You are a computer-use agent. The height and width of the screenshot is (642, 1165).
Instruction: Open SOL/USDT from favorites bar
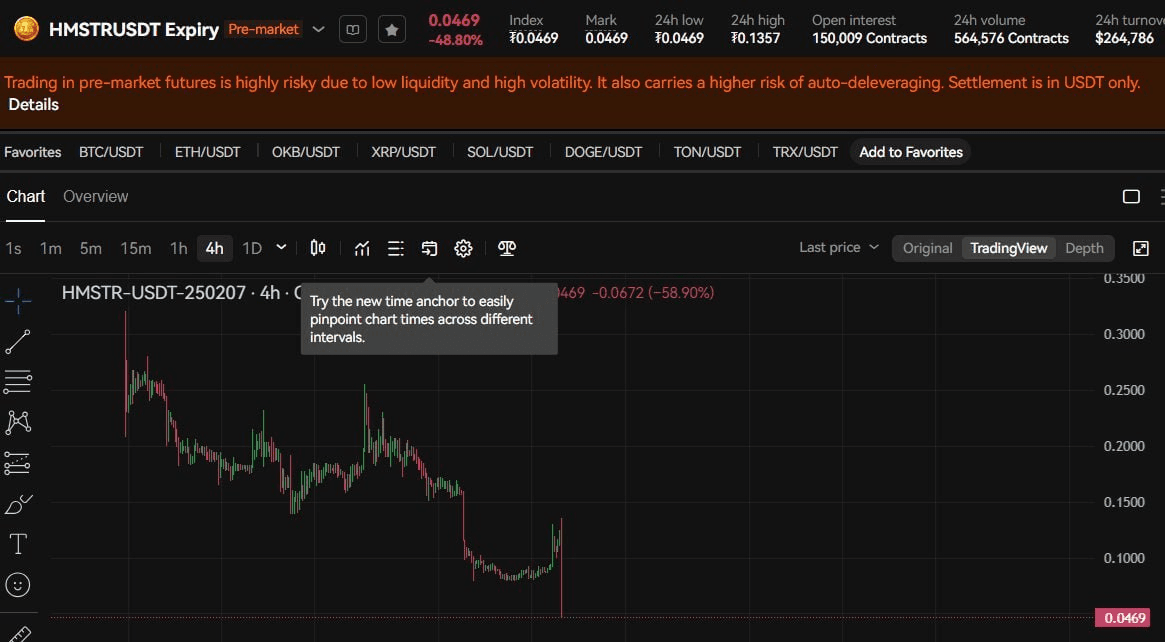500,152
